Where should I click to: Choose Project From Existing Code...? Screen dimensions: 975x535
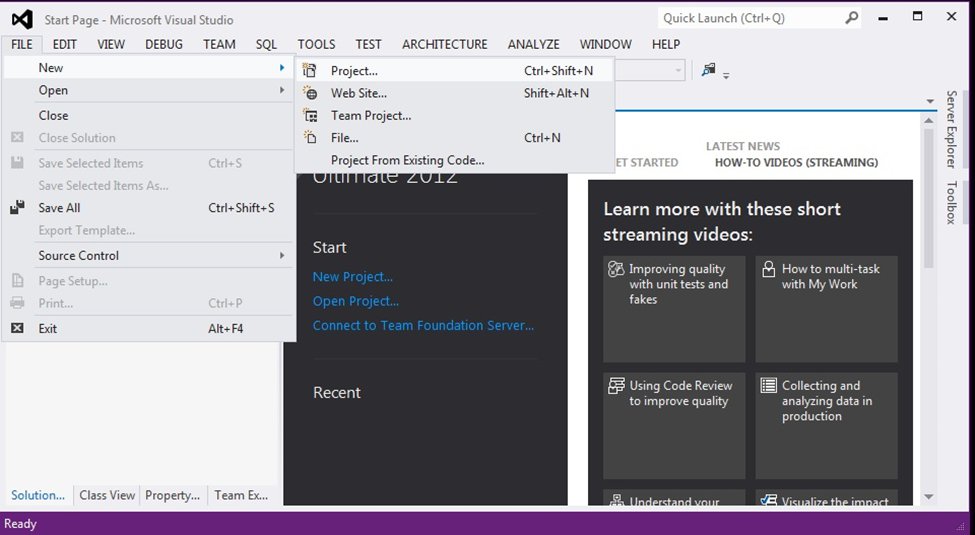click(455, 160)
